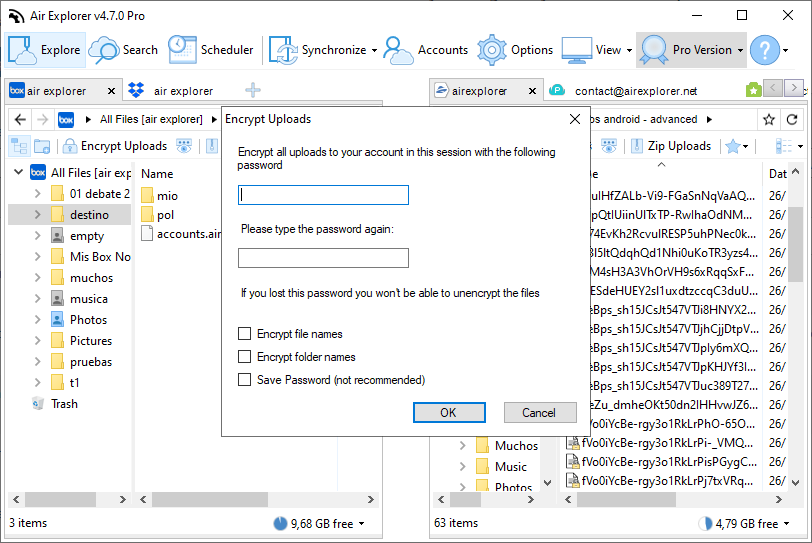
Task: Refresh the right pane listing
Action: click(x=792, y=120)
